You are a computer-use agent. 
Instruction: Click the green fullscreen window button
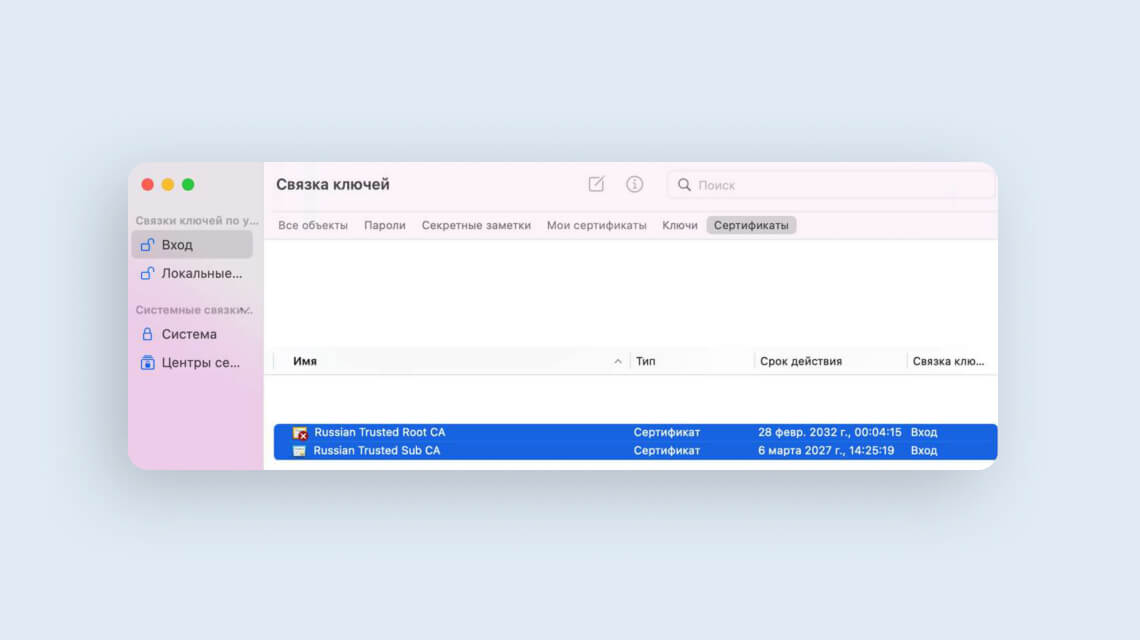tap(188, 185)
